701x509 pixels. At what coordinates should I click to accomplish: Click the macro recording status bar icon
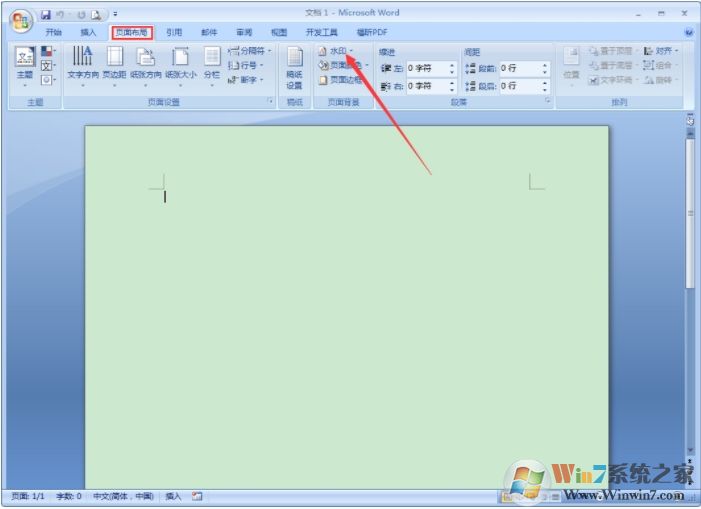click(x=197, y=496)
